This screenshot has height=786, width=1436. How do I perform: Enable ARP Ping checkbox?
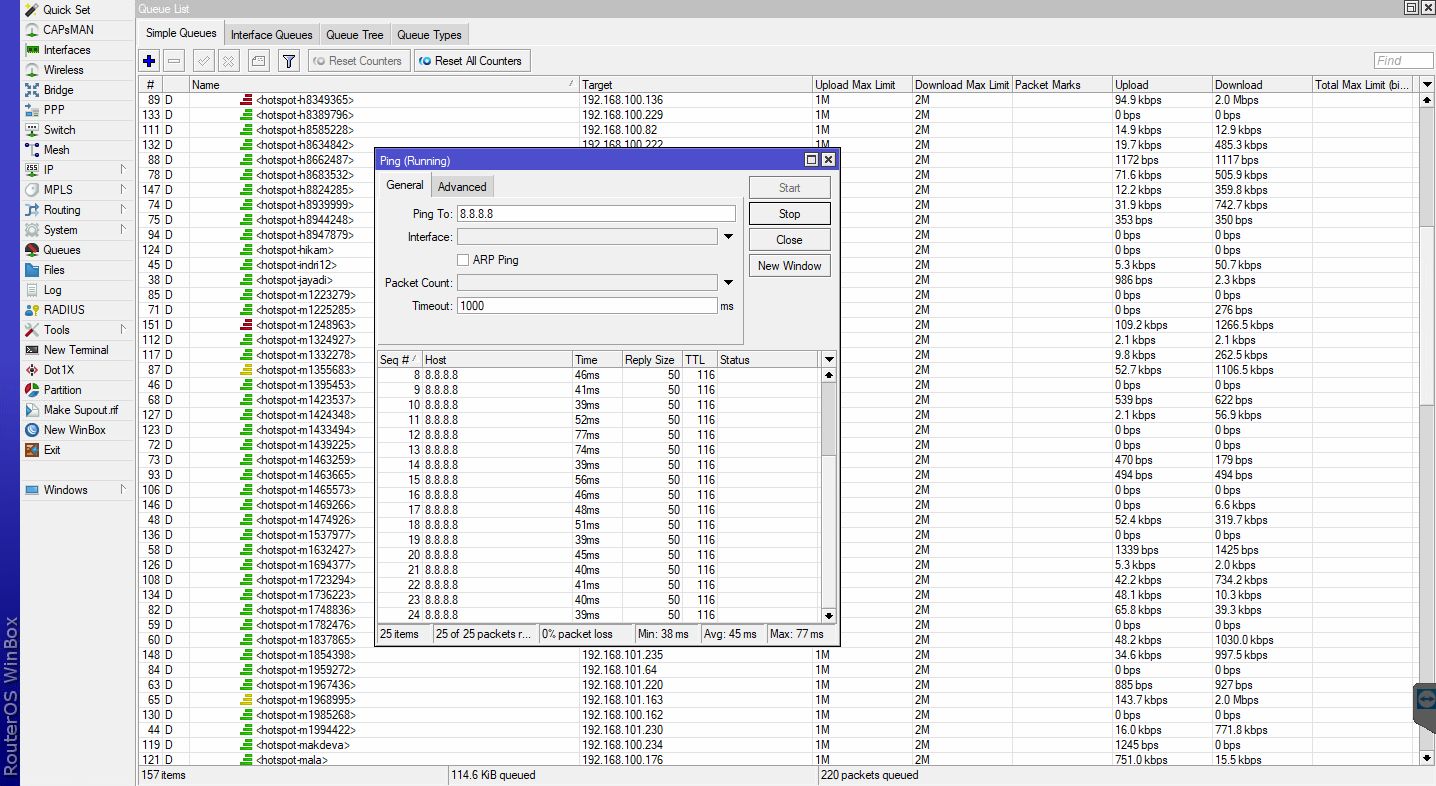click(463, 260)
